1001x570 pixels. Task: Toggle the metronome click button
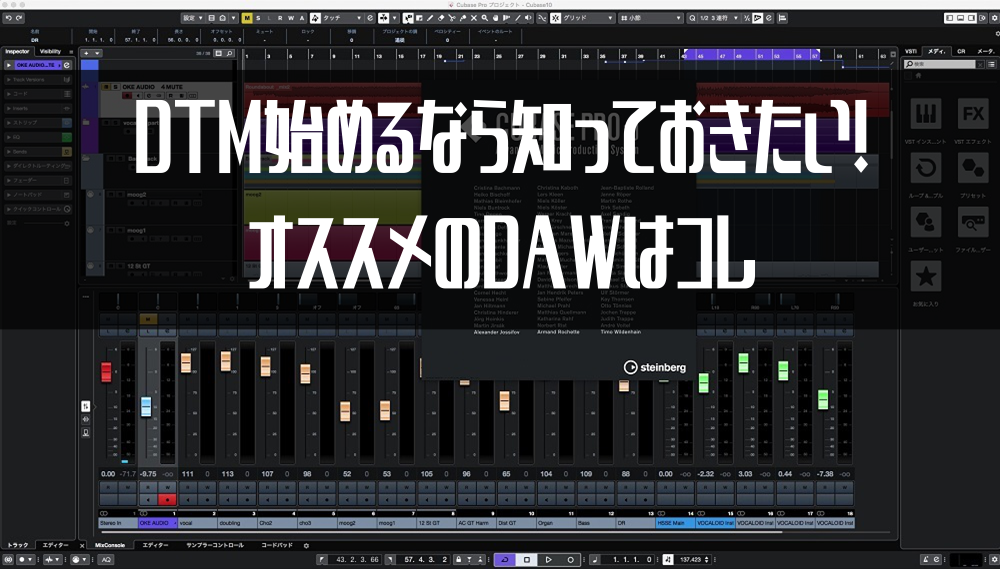click(926, 560)
